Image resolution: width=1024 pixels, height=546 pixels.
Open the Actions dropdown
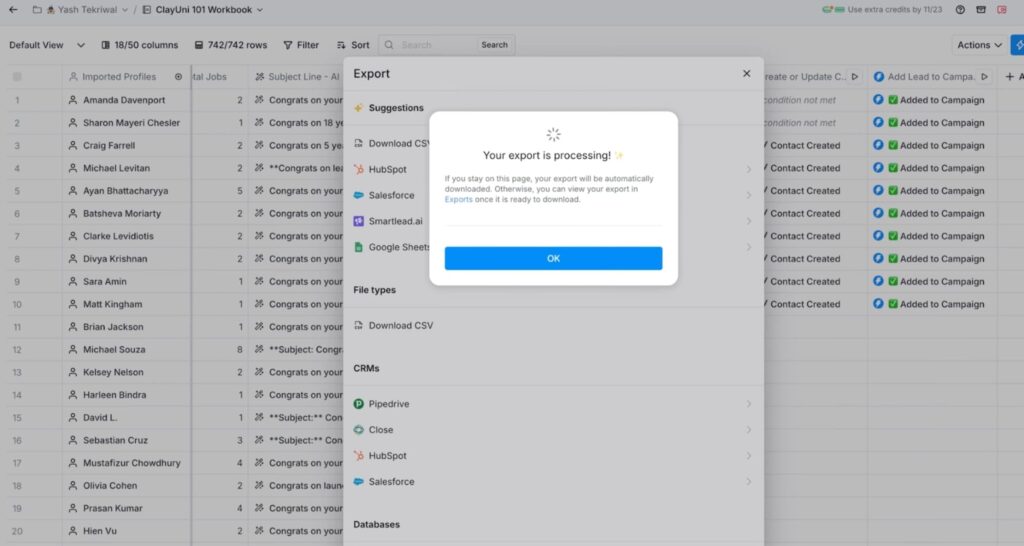979,45
